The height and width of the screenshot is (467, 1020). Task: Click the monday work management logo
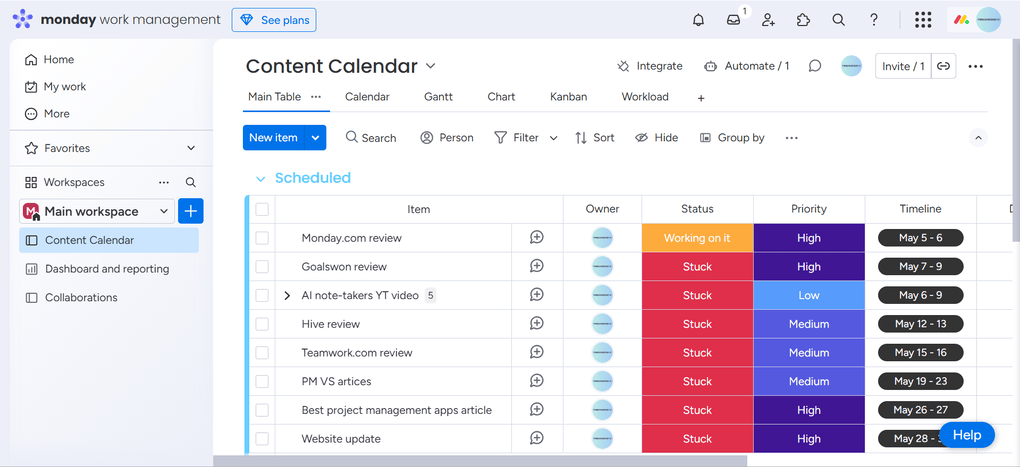click(116, 20)
